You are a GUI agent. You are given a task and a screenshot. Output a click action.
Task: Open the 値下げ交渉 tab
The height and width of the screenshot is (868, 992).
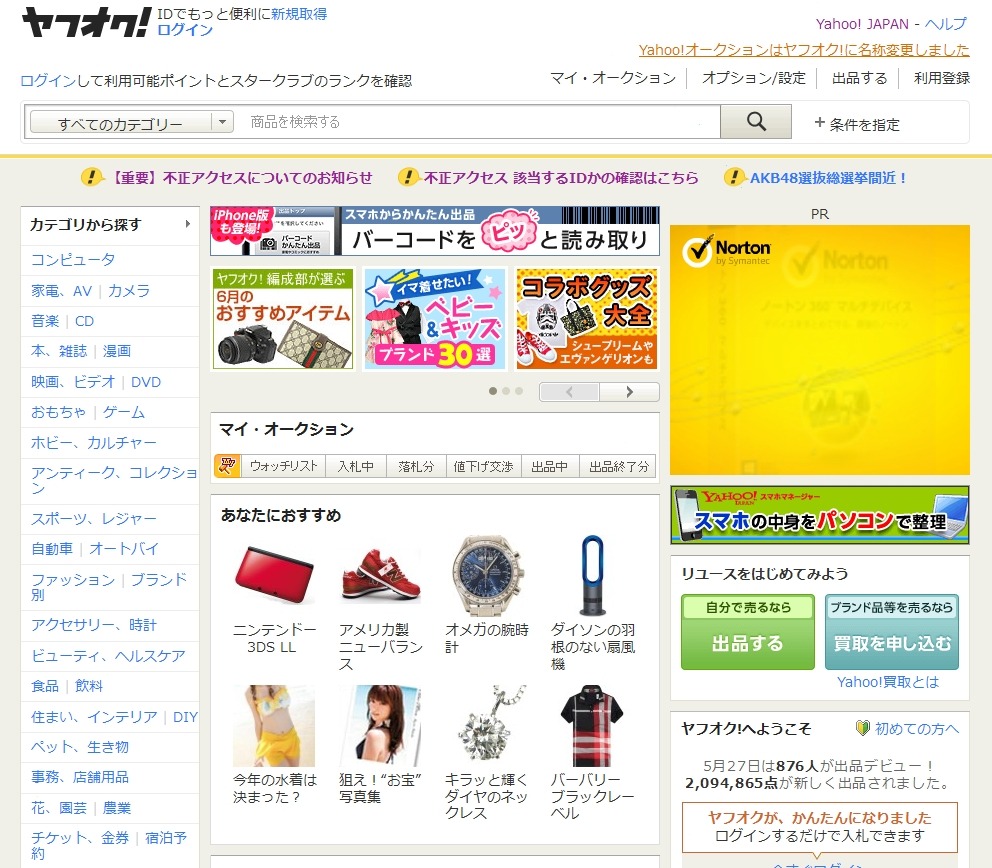[x=483, y=466]
